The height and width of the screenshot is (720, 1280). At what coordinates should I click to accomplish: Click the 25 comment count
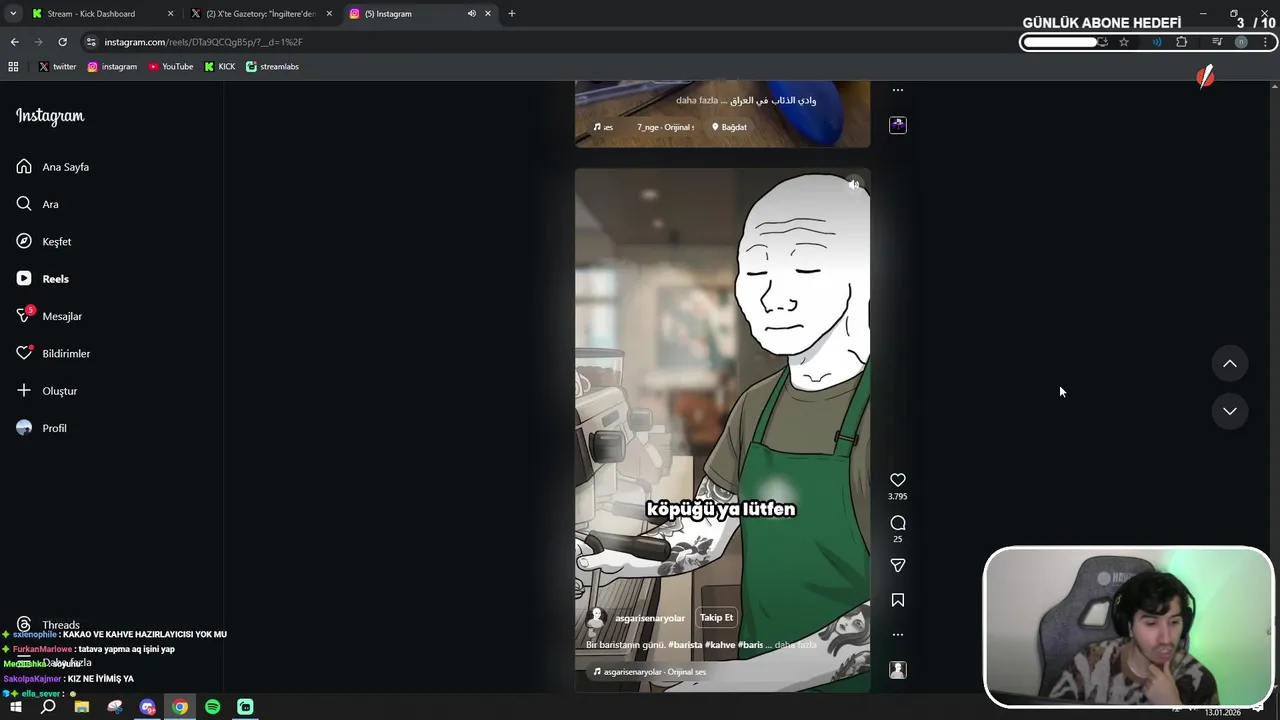pyautogui.click(x=898, y=539)
